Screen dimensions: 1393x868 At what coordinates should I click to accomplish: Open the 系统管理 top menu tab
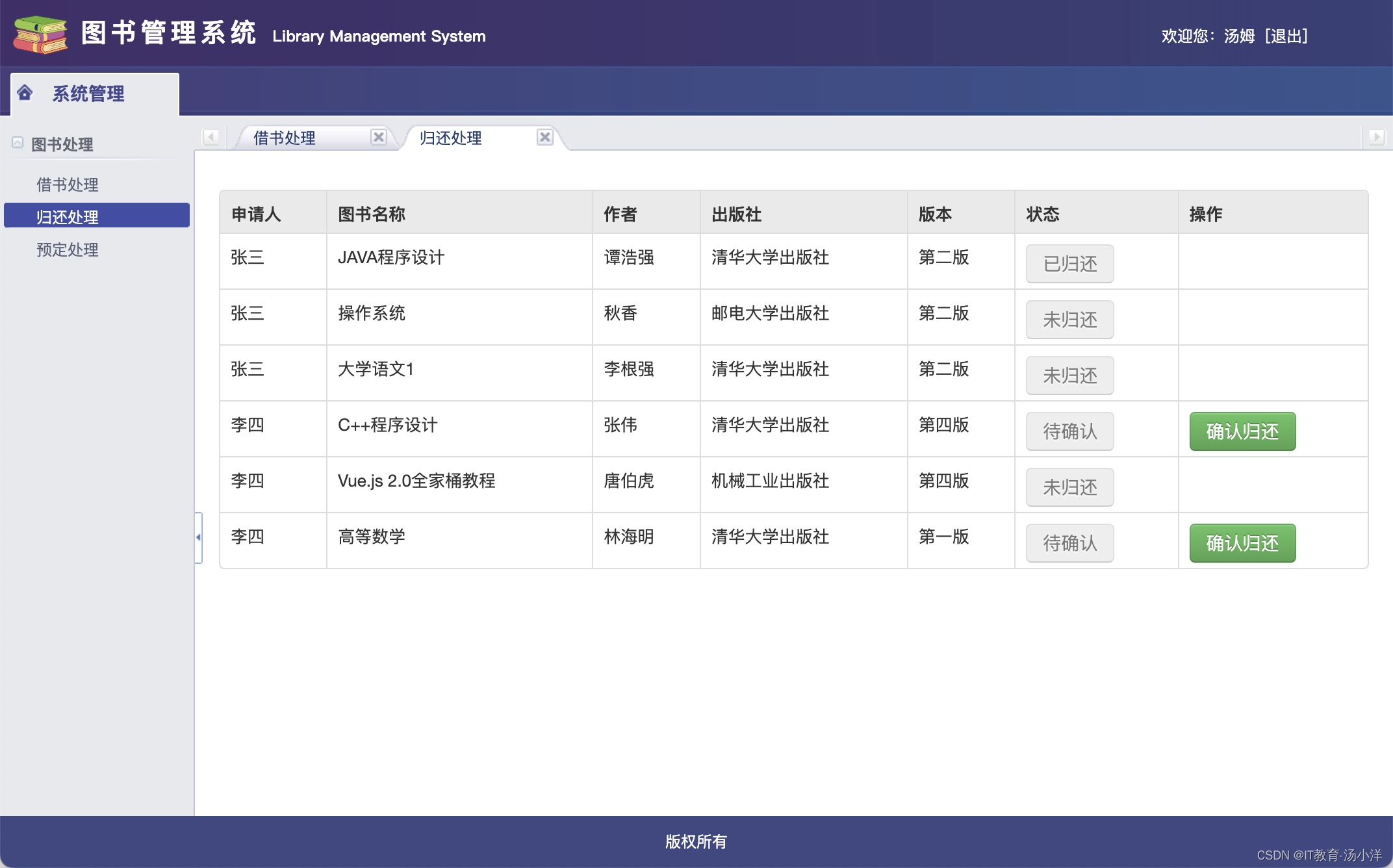(x=95, y=94)
